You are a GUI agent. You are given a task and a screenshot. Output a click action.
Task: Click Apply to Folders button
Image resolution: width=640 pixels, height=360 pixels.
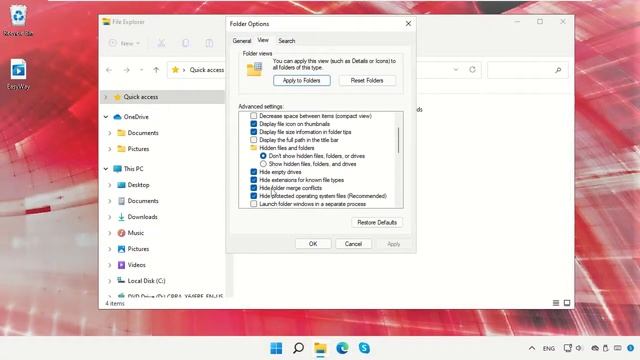click(302, 80)
